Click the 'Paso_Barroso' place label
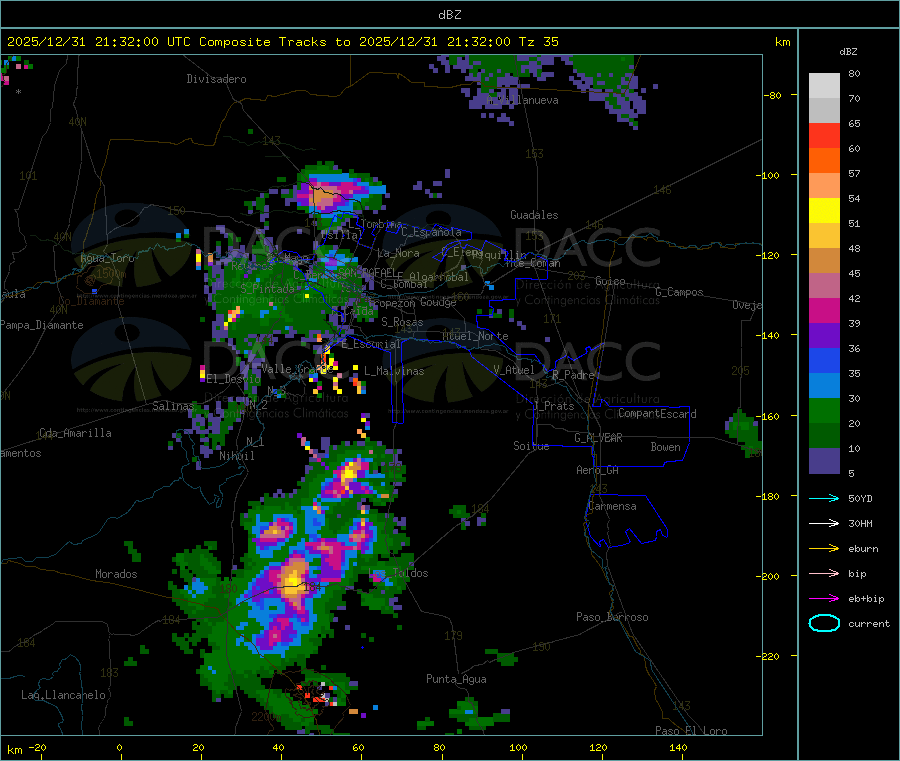This screenshot has width=900, height=761. (x=612, y=618)
